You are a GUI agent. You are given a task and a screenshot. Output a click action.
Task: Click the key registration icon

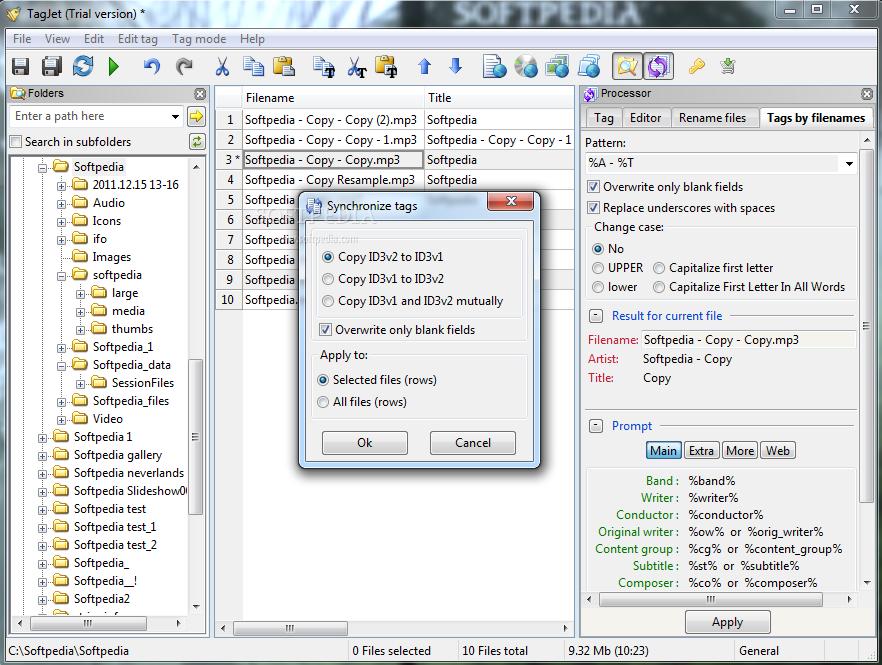click(x=696, y=66)
